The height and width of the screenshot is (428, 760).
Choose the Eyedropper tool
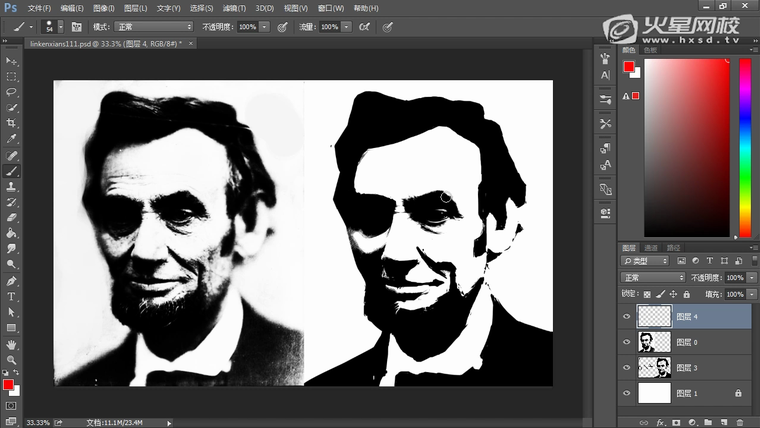12,139
